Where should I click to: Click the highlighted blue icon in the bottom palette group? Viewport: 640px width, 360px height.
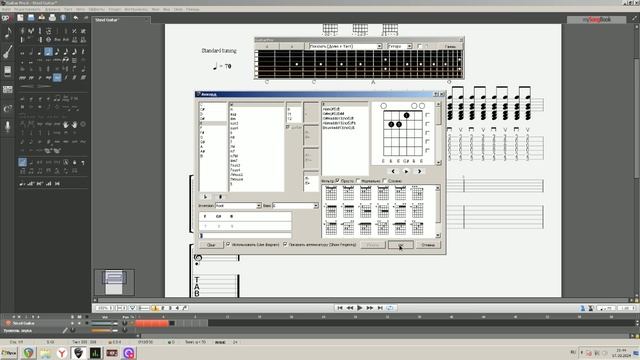(x=22, y=162)
